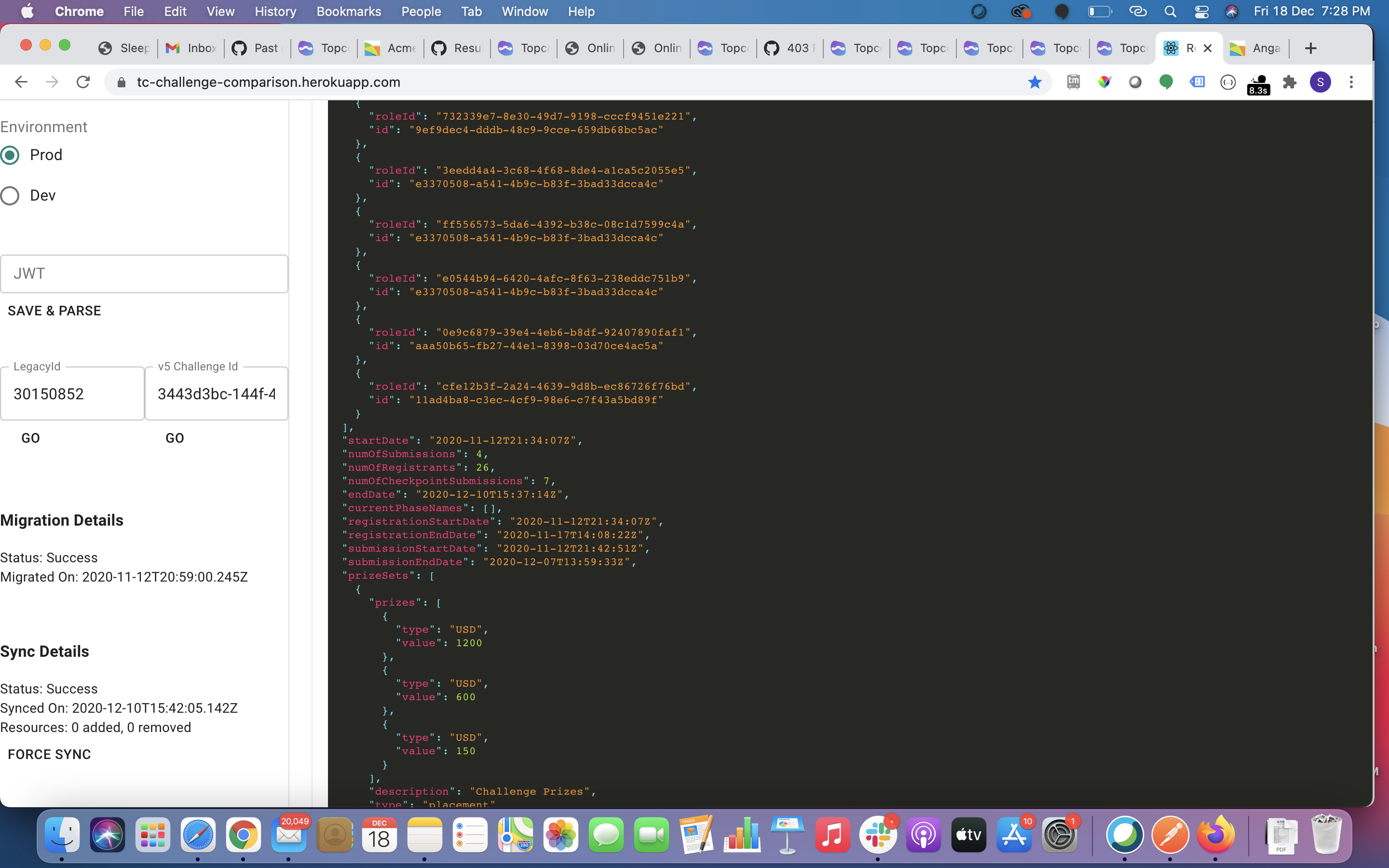The image size is (1389, 868).
Task: Go back with the back arrow
Action: tap(21, 82)
